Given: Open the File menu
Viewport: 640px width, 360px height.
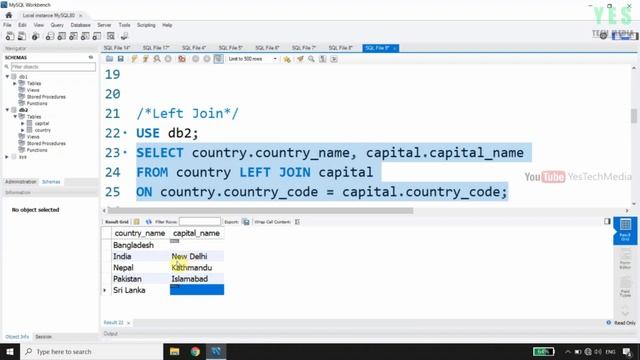Looking at the screenshot, I should tap(7, 25).
